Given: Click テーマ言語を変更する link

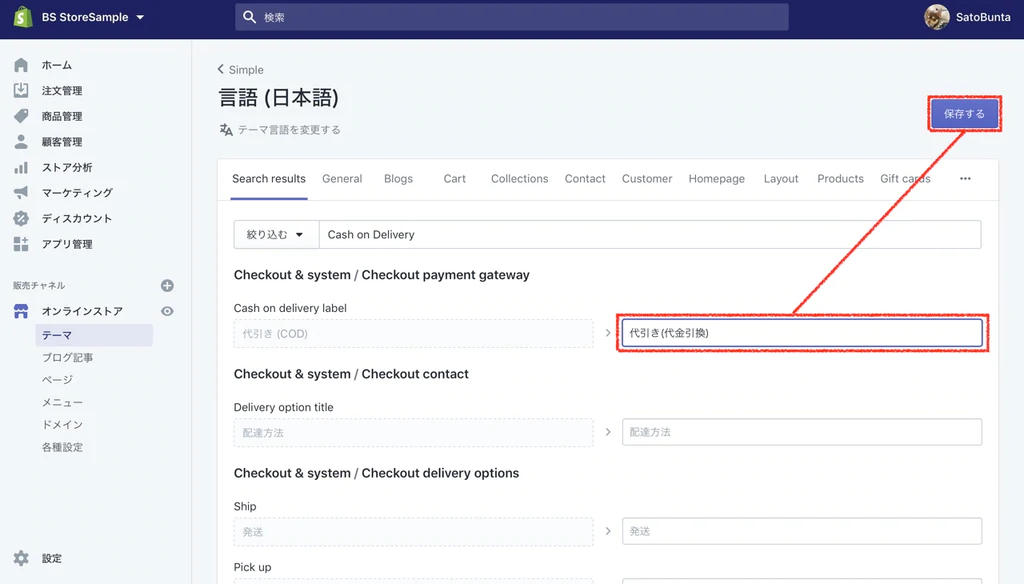Looking at the screenshot, I should point(281,130).
